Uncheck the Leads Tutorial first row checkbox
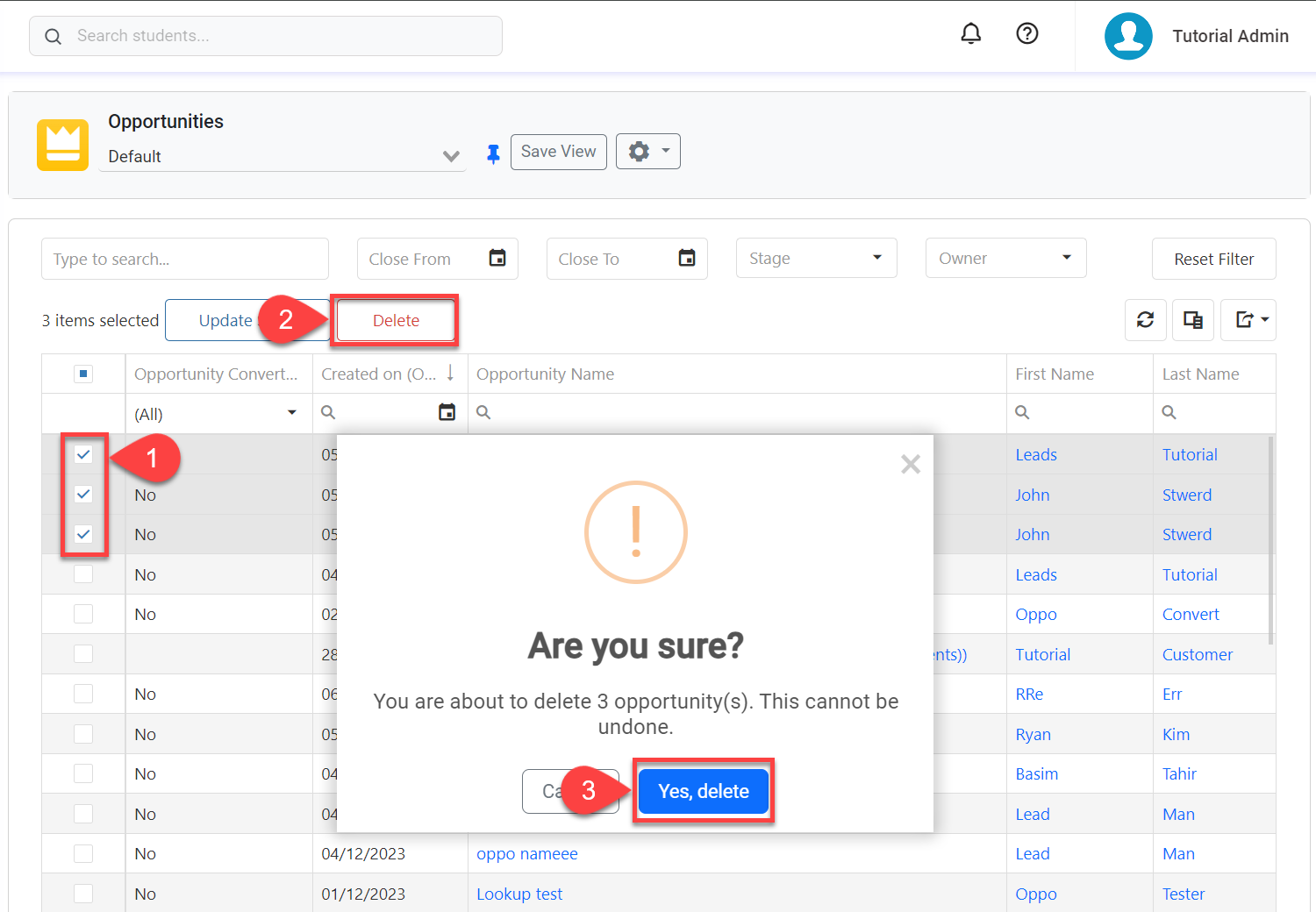This screenshot has width=1316, height=912. click(83, 454)
